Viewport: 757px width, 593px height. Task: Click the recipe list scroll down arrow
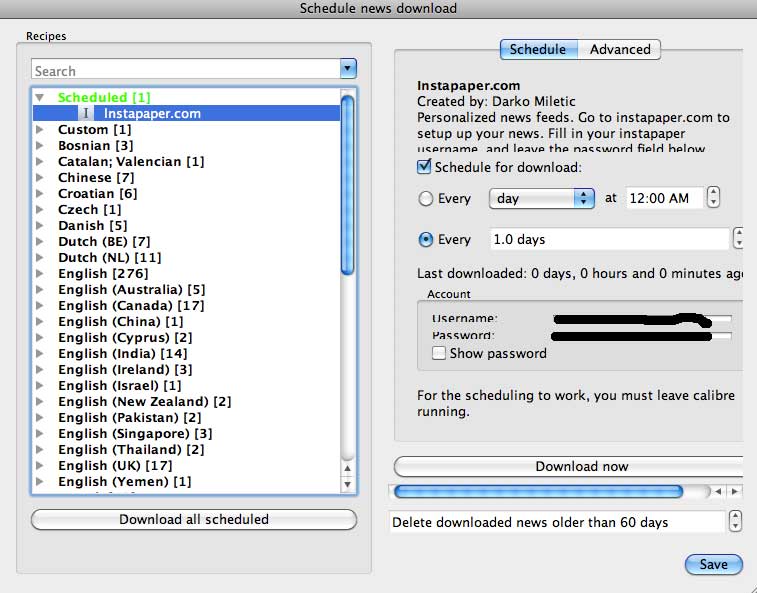click(347, 484)
